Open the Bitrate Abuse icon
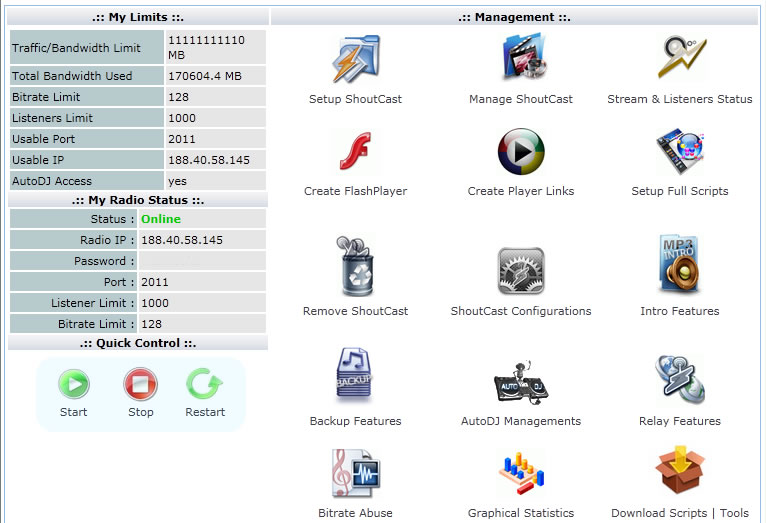The image size is (766, 523). 355,473
